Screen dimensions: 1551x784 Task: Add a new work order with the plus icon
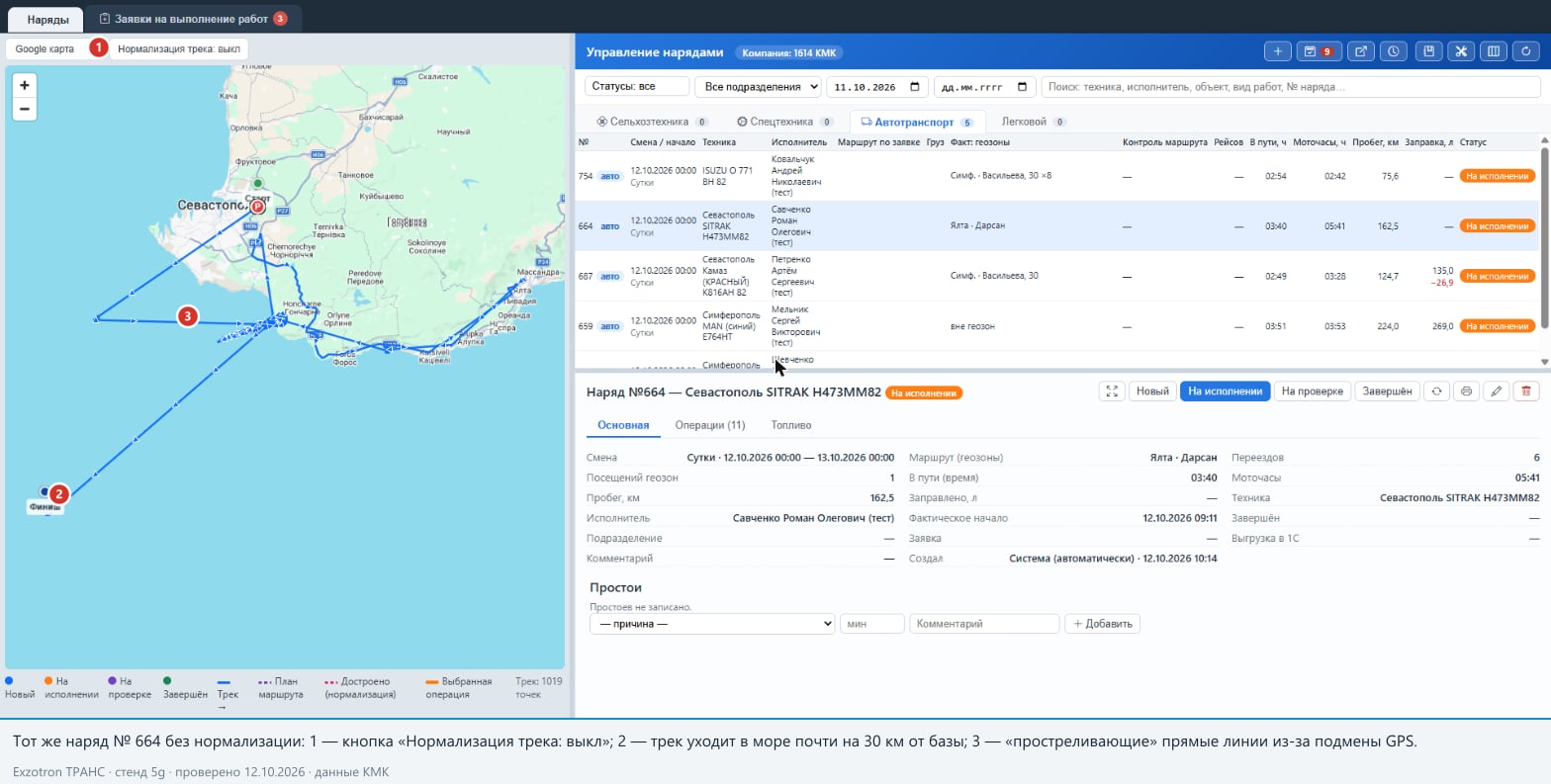(x=1277, y=51)
